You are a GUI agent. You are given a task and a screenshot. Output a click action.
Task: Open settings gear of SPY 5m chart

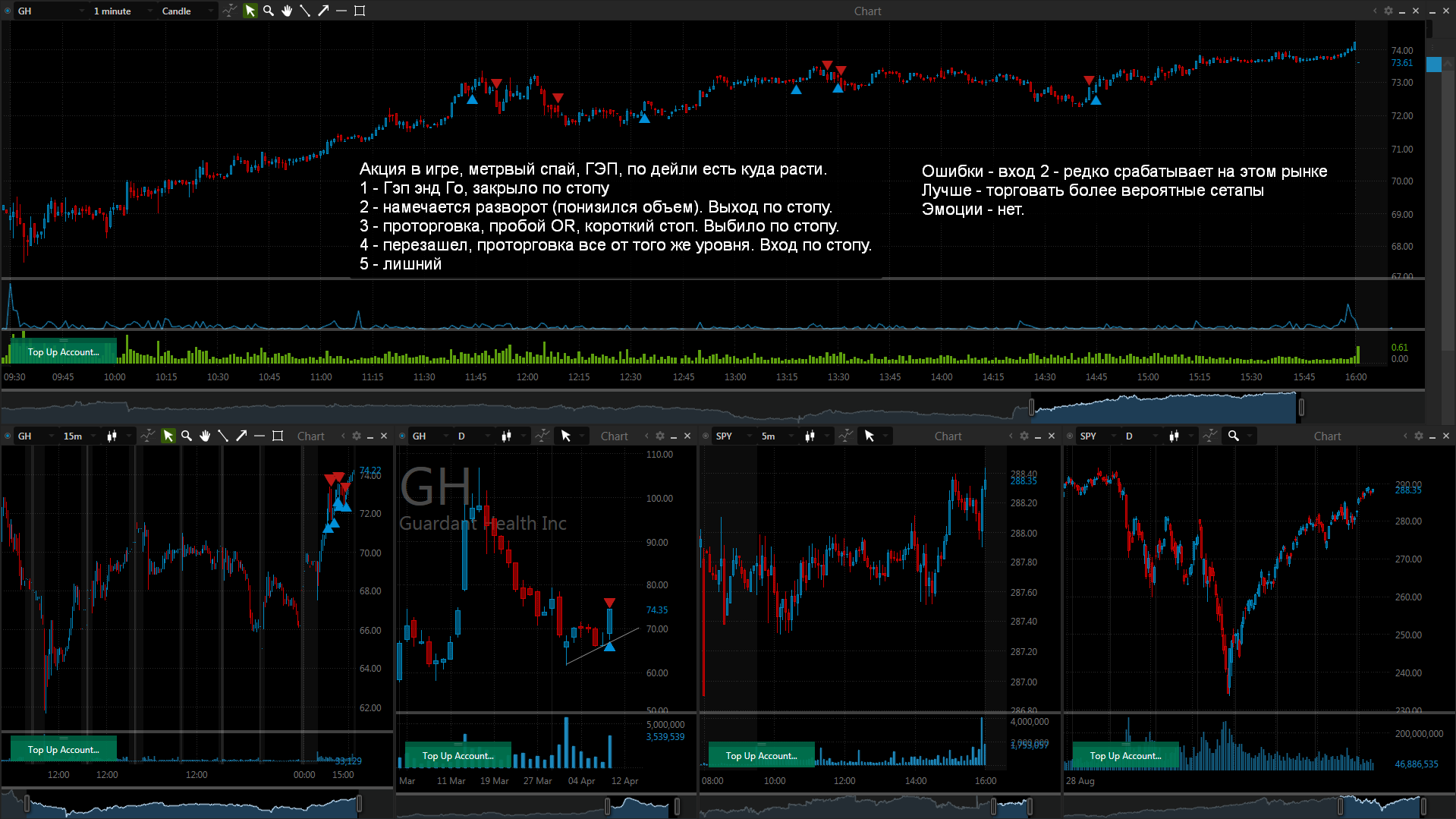(x=1024, y=436)
